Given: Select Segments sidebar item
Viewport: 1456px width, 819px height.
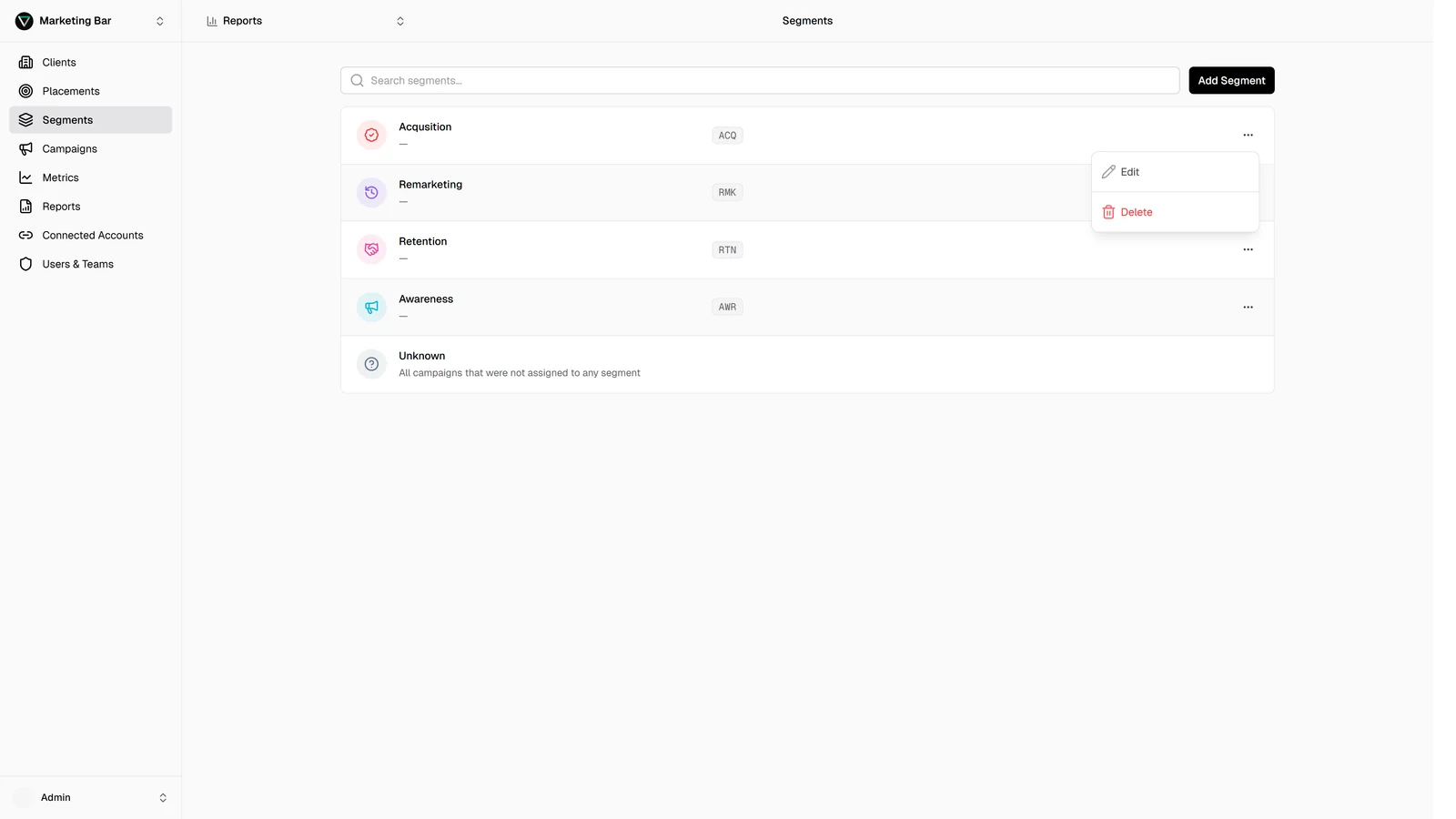Looking at the screenshot, I should [x=91, y=120].
